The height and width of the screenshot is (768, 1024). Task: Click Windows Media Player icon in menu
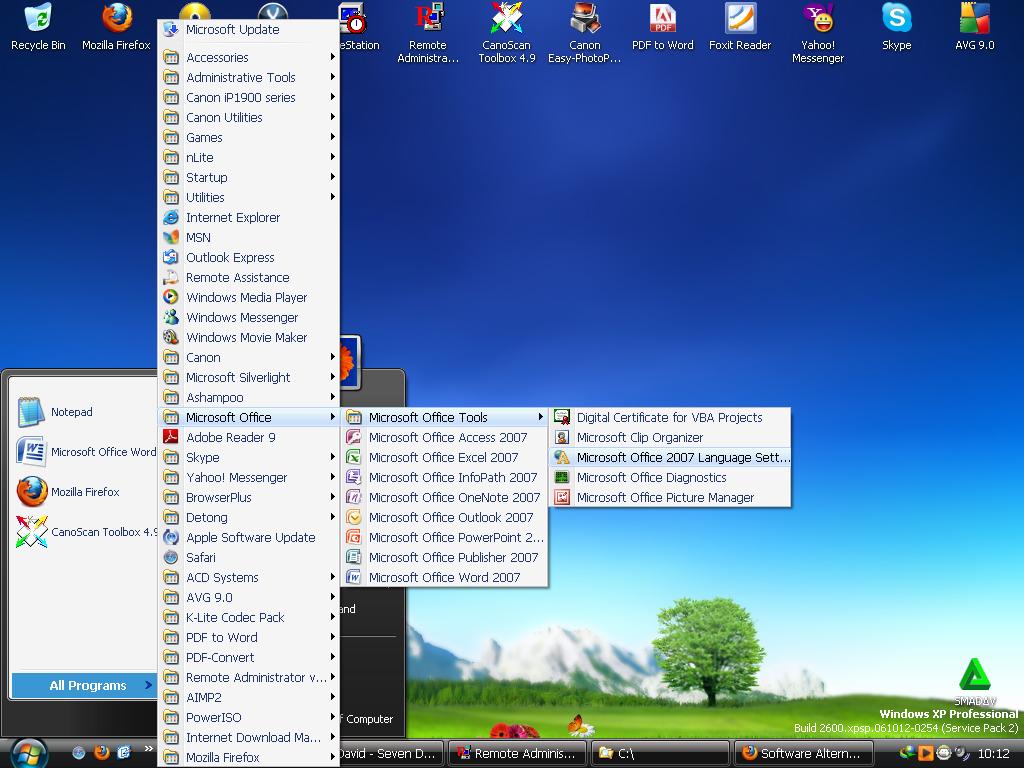coord(171,297)
